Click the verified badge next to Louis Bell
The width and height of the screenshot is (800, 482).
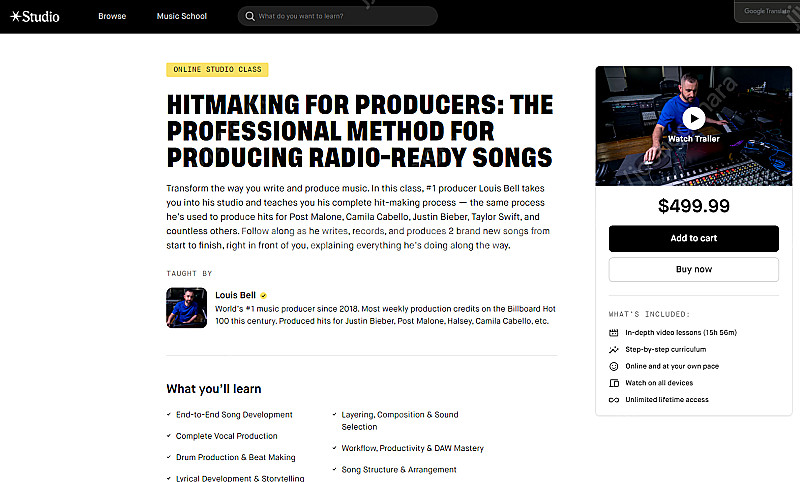click(x=263, y=295)
